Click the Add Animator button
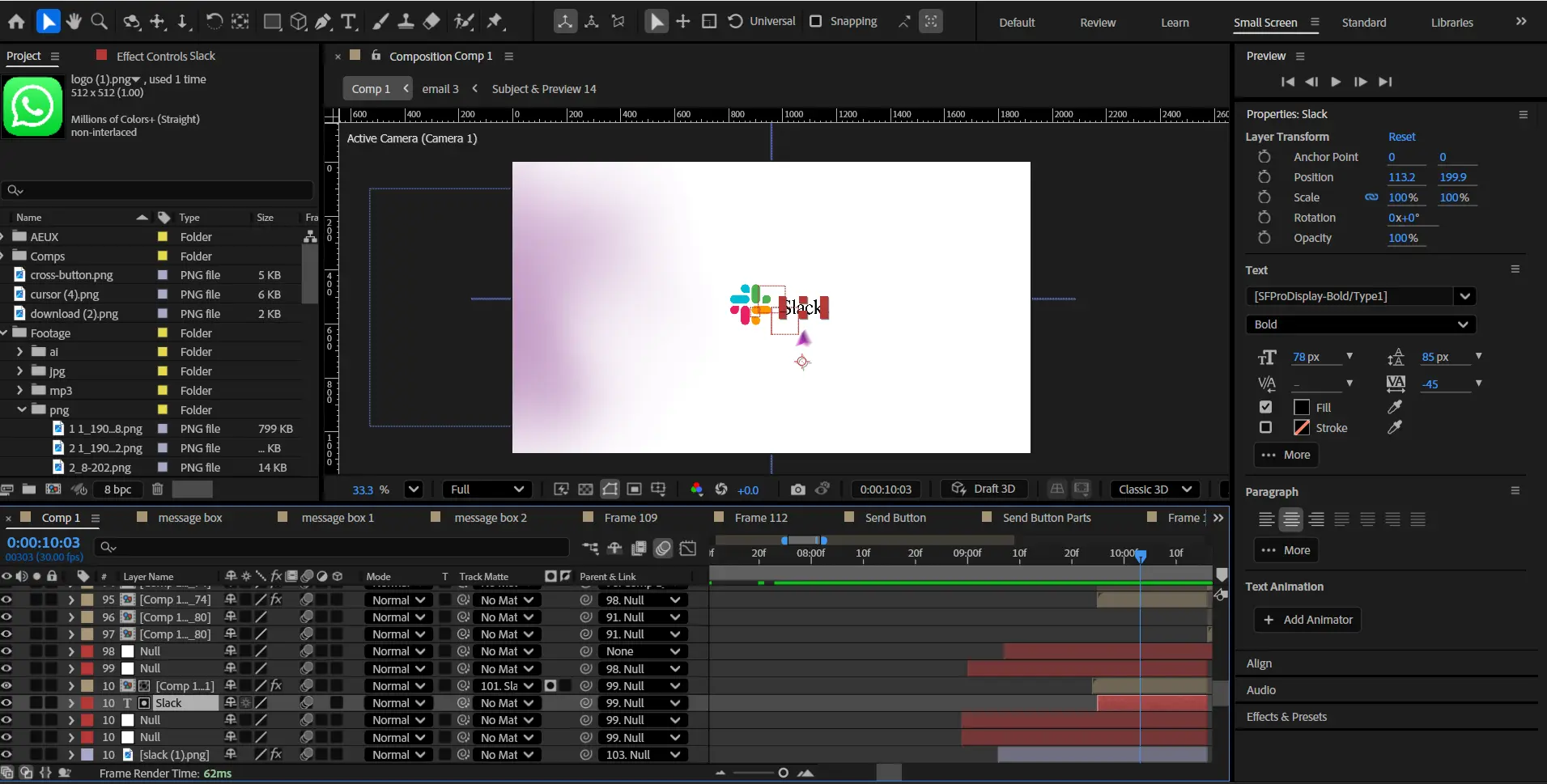 click(x=1307, y=620)
